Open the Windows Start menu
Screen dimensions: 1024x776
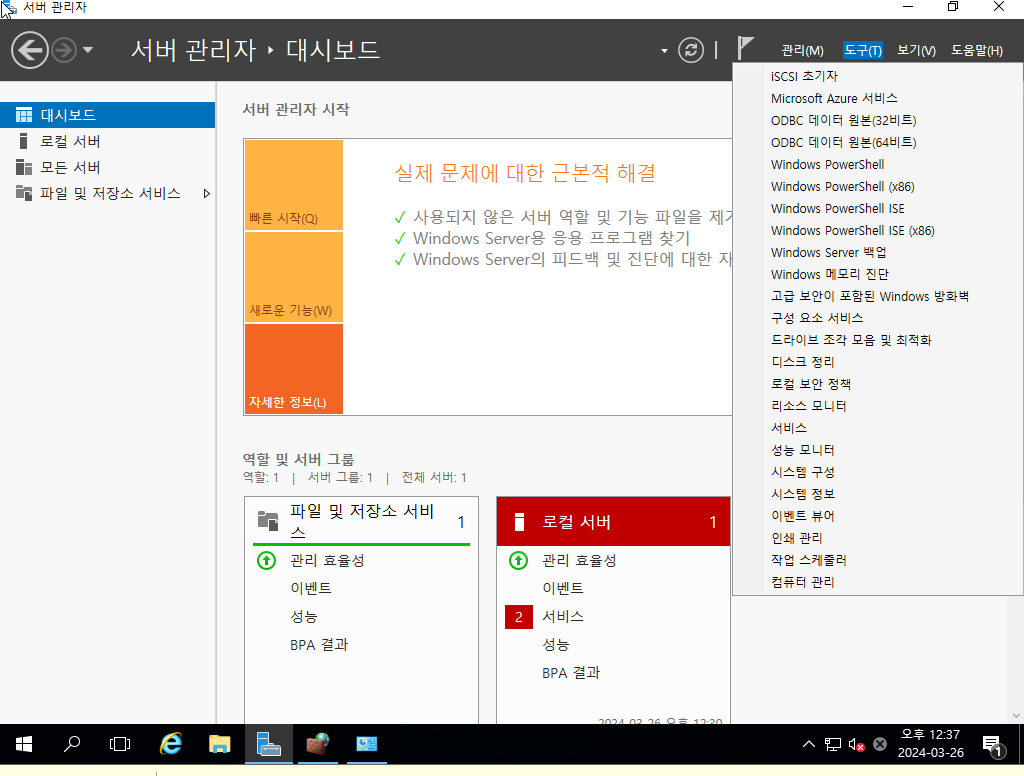(24, 744)
